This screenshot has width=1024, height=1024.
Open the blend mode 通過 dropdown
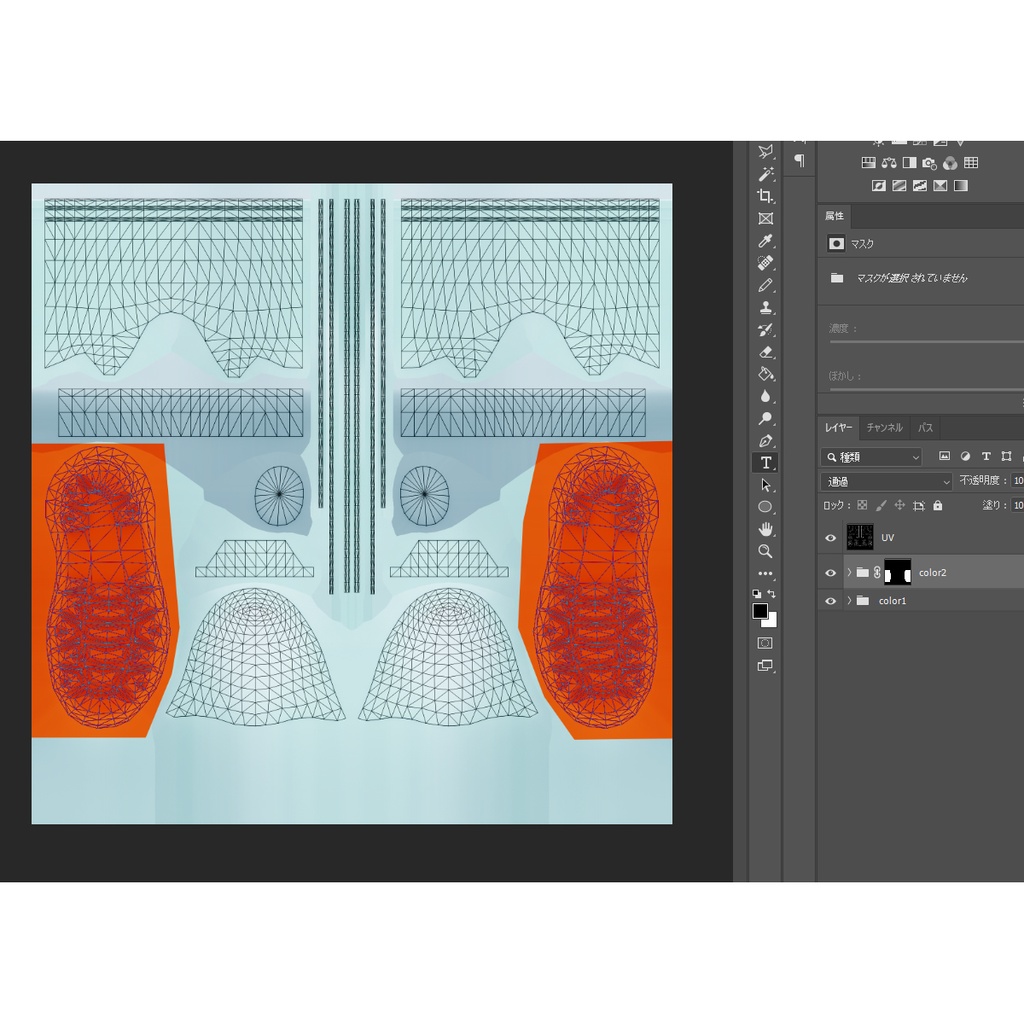(x=886, y=482)
